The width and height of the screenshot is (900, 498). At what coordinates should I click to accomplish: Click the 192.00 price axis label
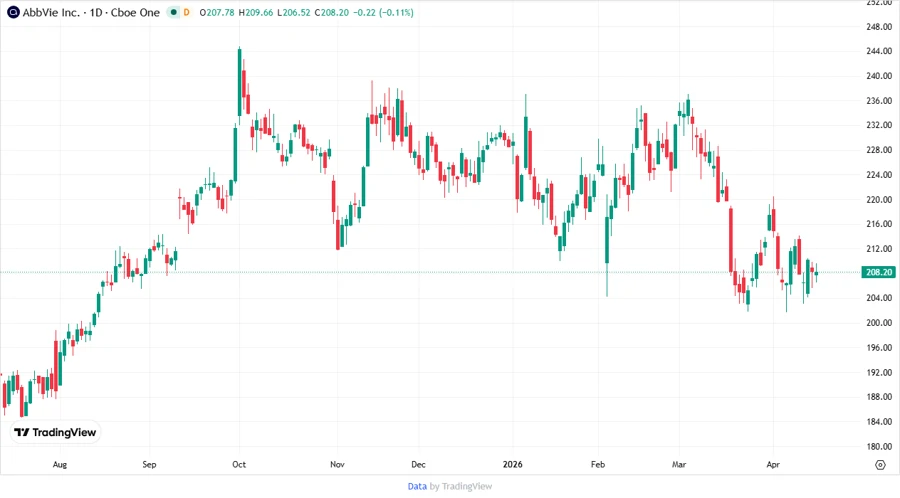click(x=879, y=372)
